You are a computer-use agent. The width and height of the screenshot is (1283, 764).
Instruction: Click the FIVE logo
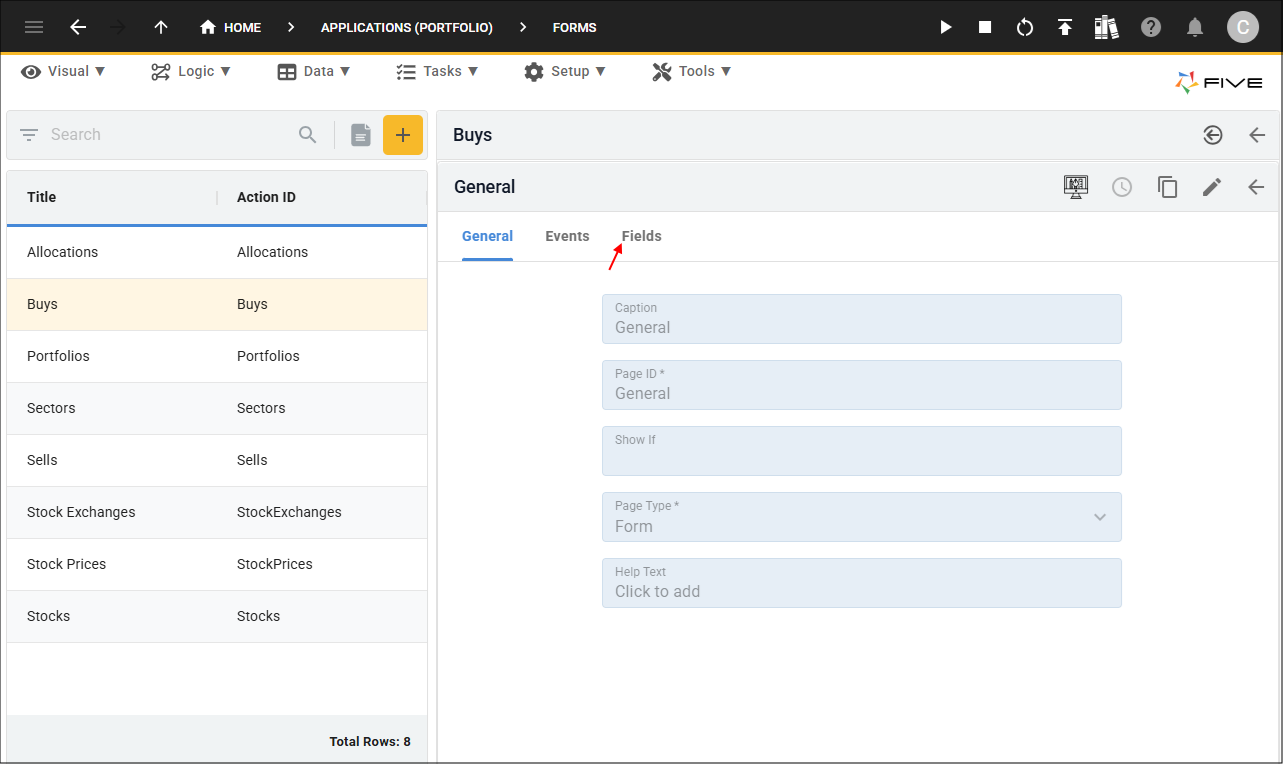coord(1219,83)
